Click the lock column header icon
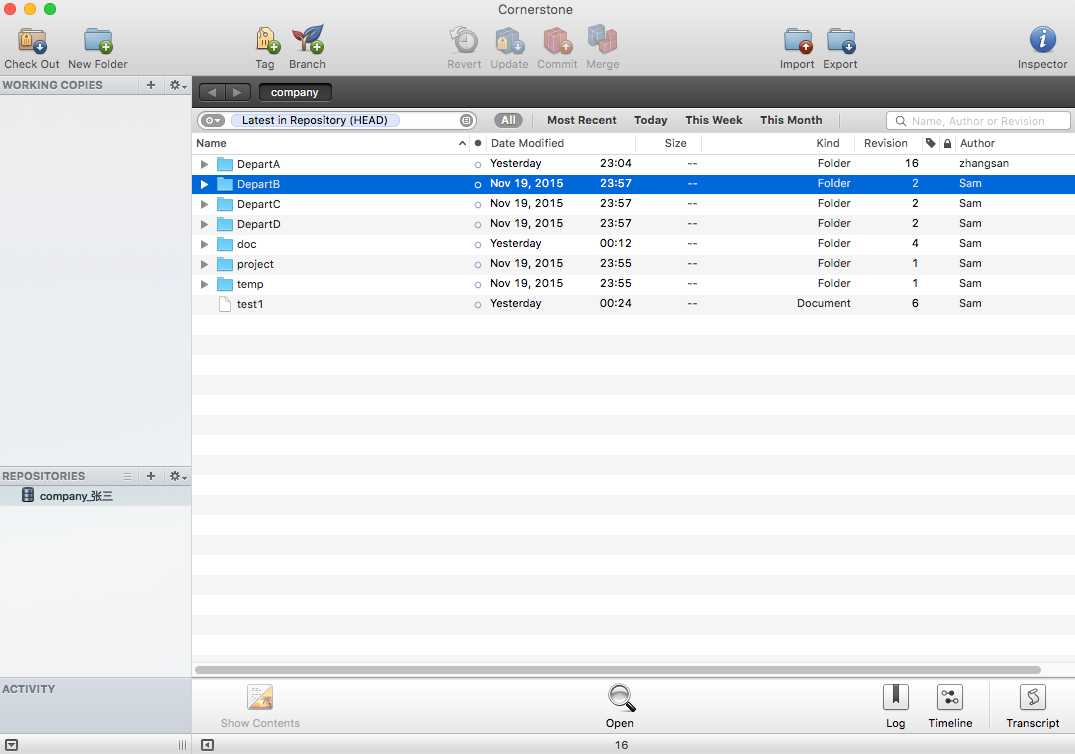The height and width of the screenshot is (754, 1075). (x=947, y=143)
